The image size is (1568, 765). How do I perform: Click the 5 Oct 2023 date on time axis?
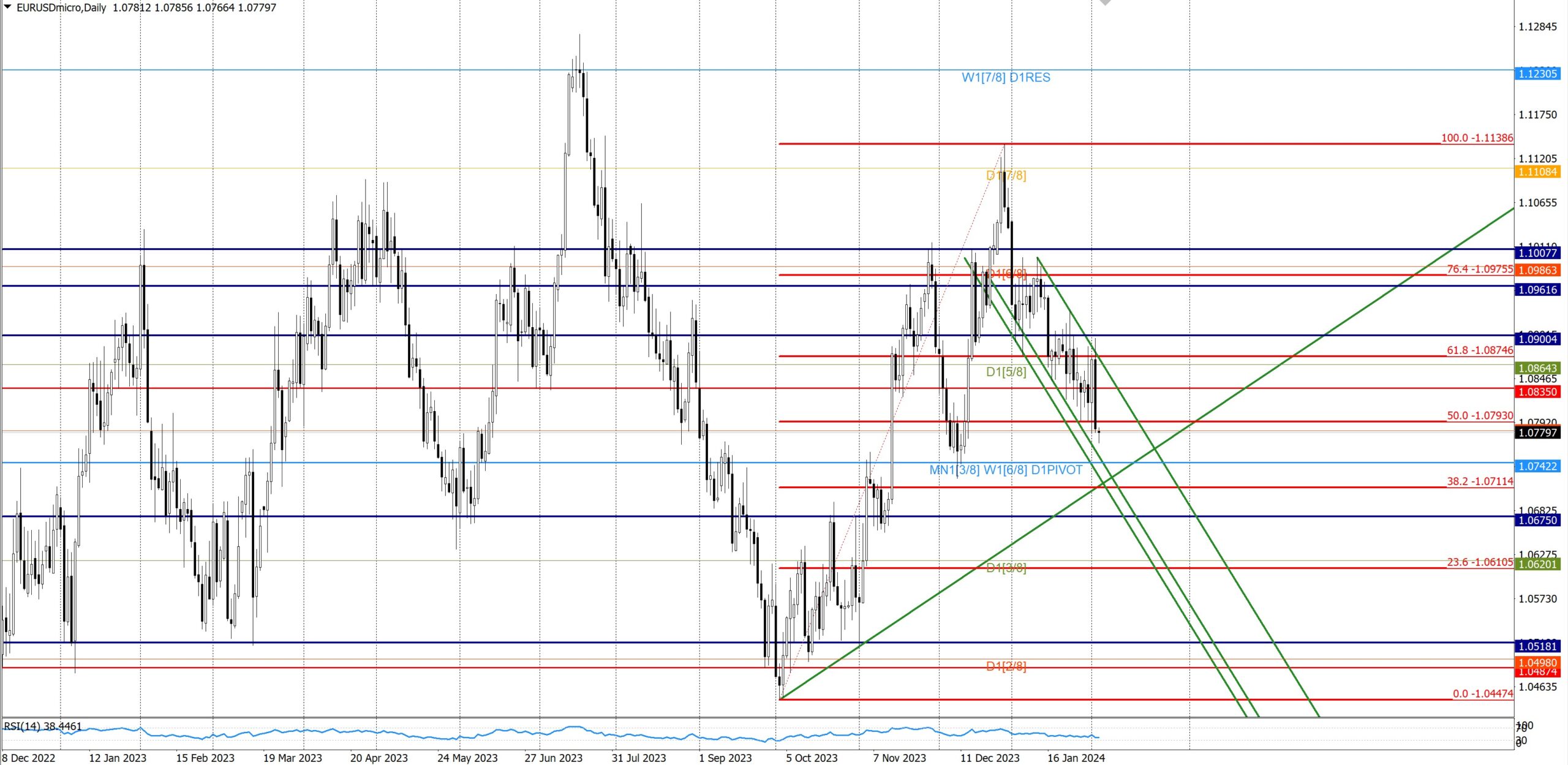click(812, 758)
